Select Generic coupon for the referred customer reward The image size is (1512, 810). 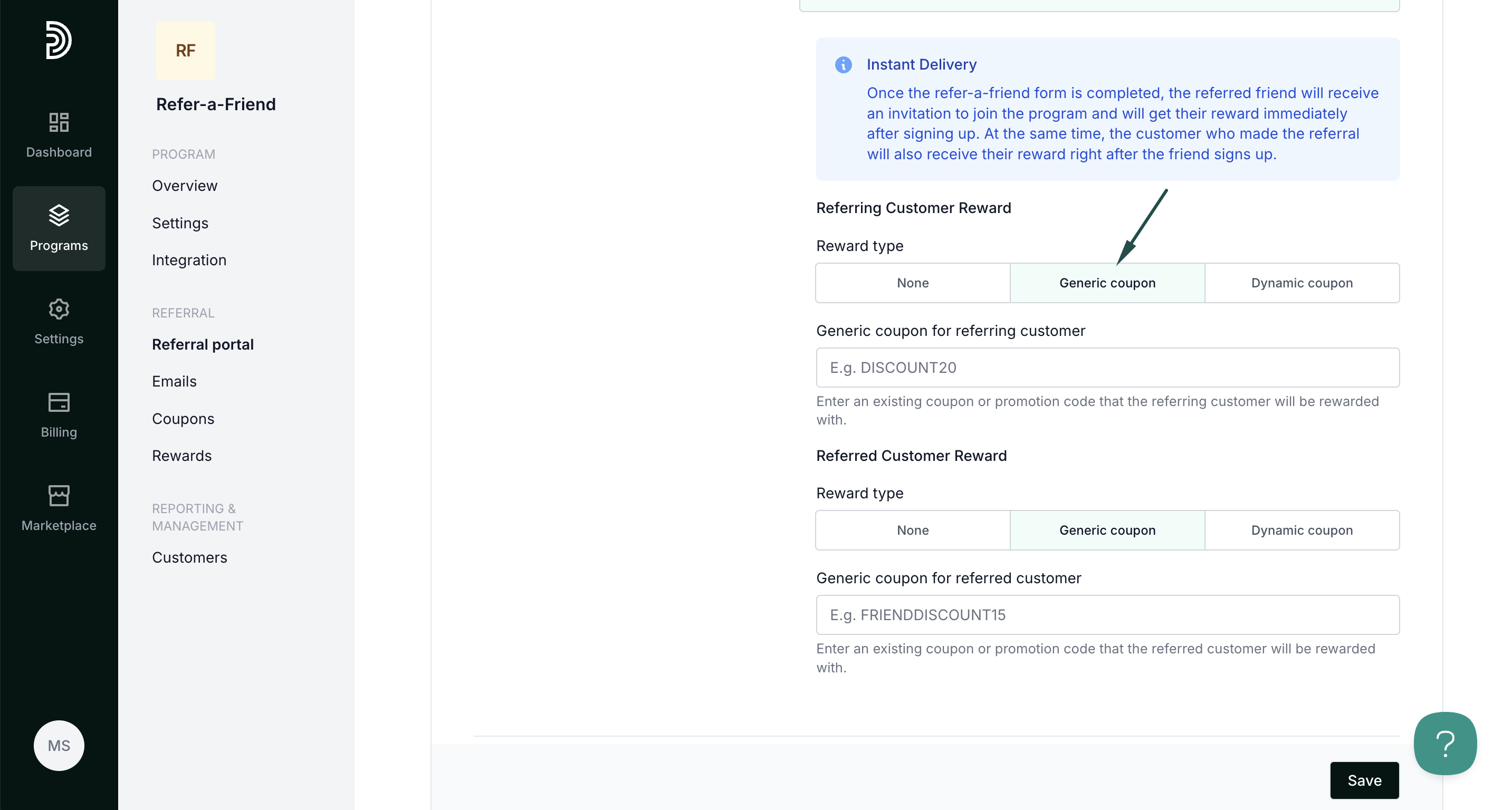(x=1106, y=530)
